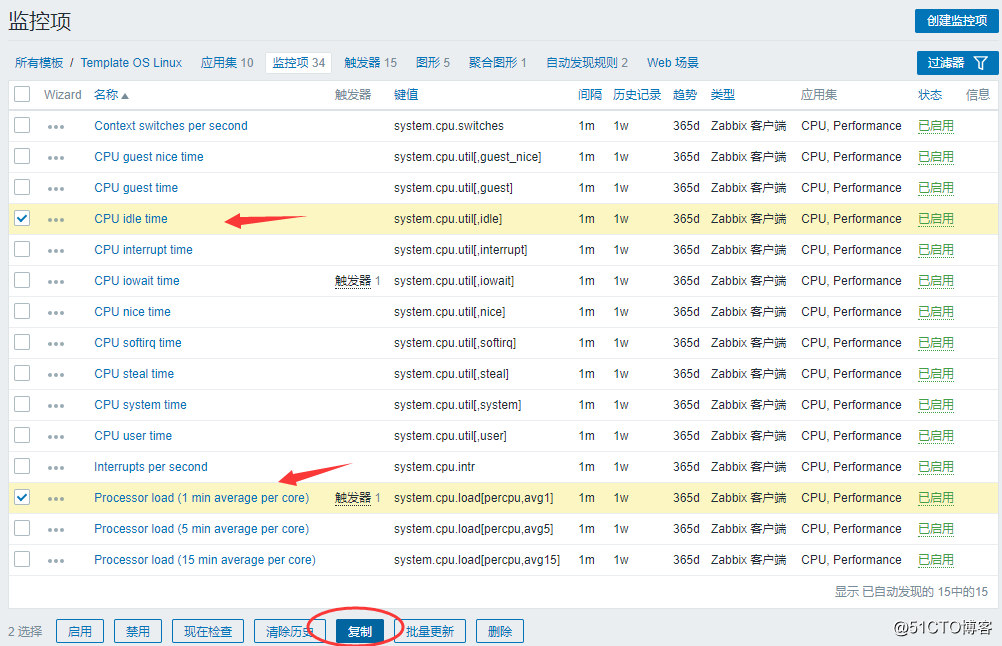Open Processor load (5 min average per core)
The width and height of the screenshot is (1002, 646).
coord(201,528)
